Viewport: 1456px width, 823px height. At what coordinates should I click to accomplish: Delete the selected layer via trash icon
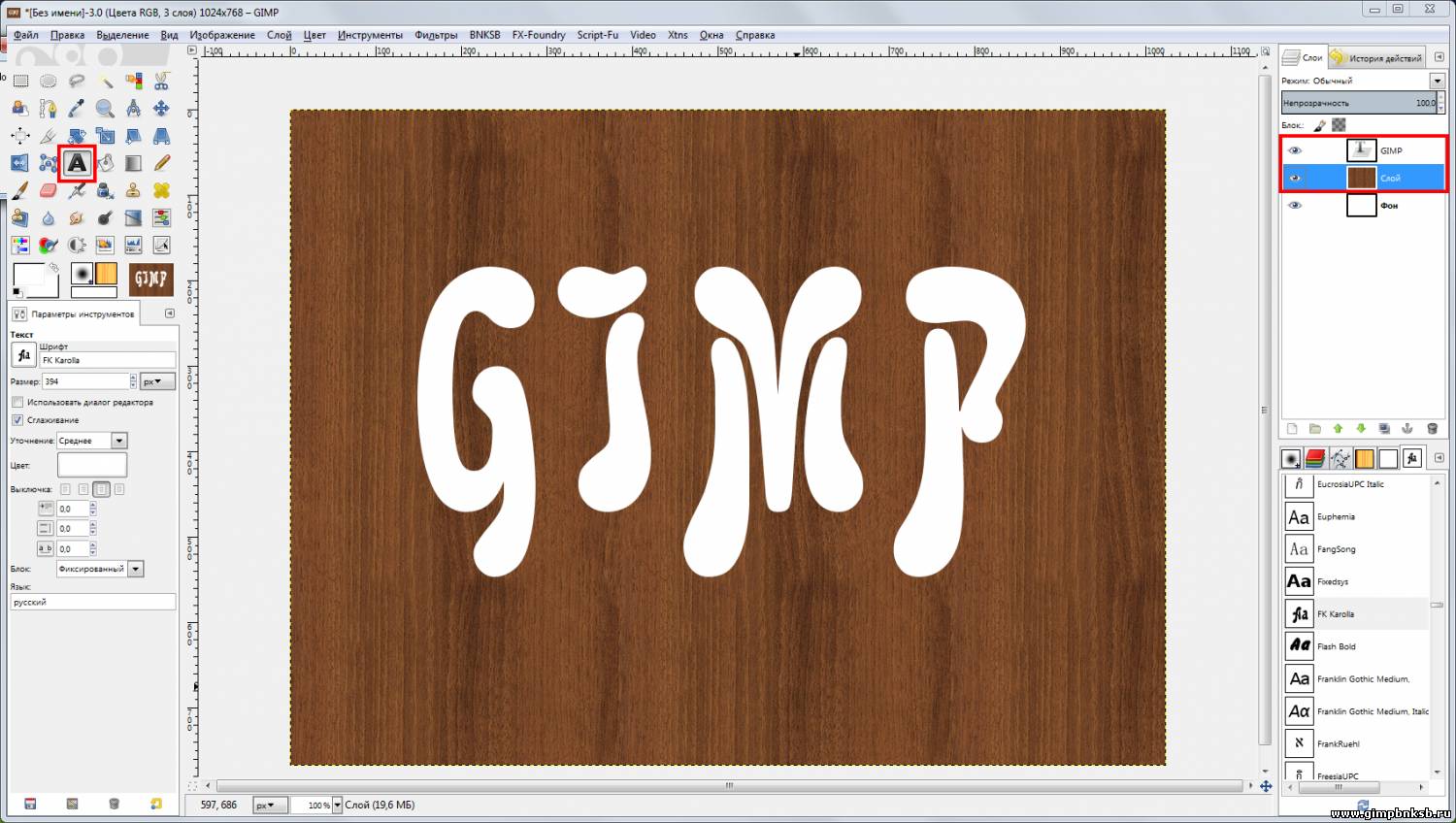(x=1432, y=428)
